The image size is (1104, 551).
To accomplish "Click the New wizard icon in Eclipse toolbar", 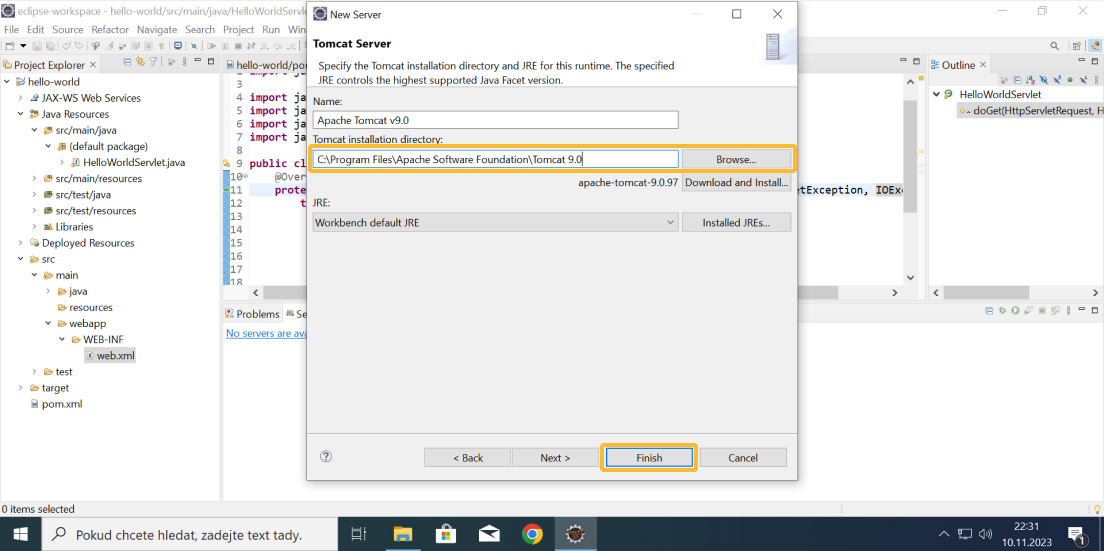I will [x=10, y=46].
